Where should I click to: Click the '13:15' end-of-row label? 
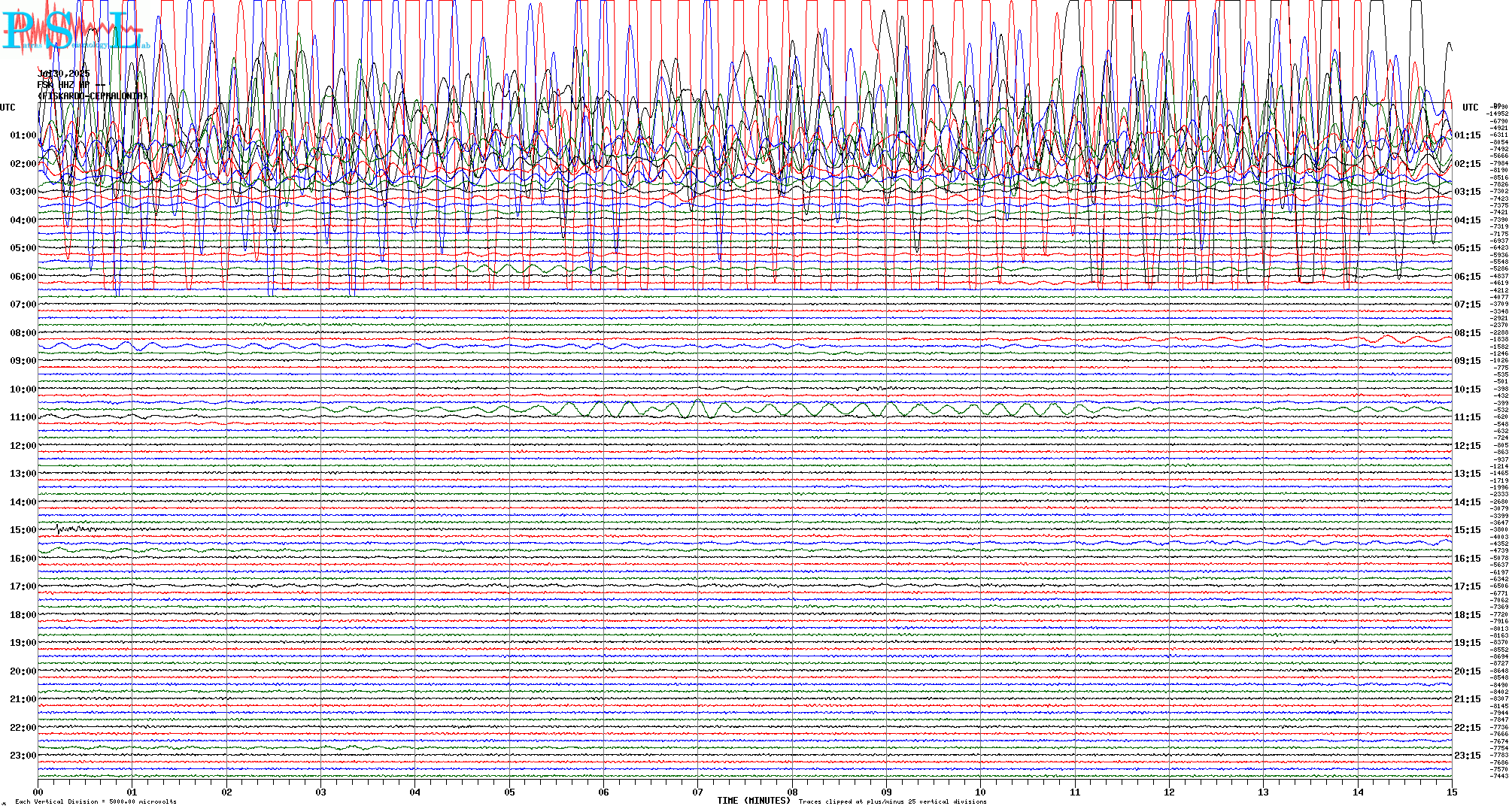(1468, 474)
